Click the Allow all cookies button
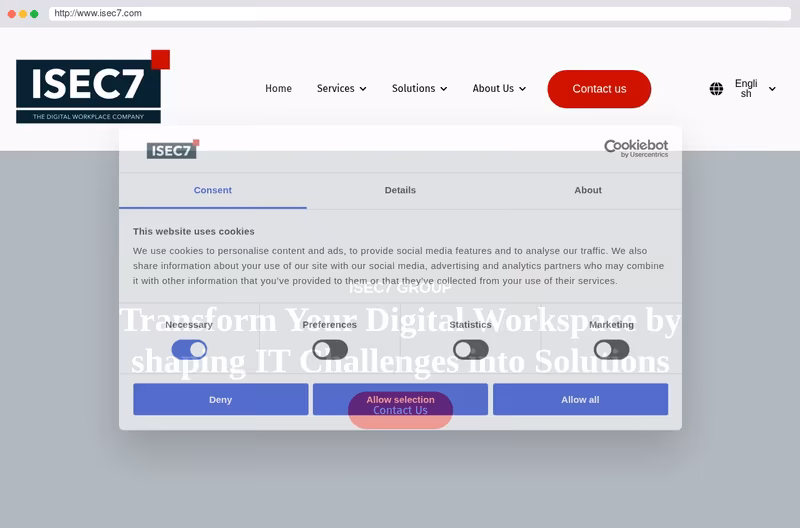 [580, 399]
